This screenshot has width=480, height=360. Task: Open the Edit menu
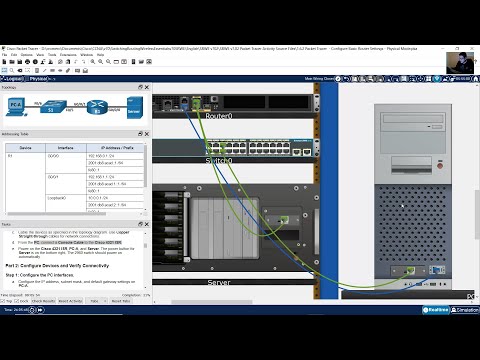14,55
